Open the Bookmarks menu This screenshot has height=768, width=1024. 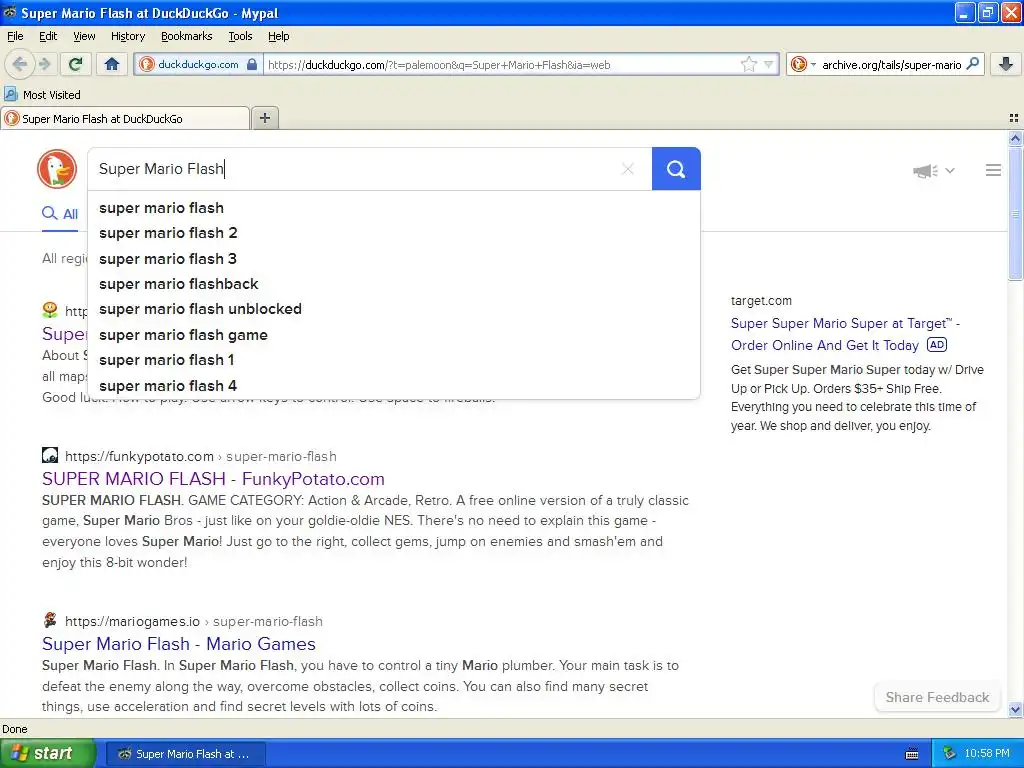click(x=186, y=37)
